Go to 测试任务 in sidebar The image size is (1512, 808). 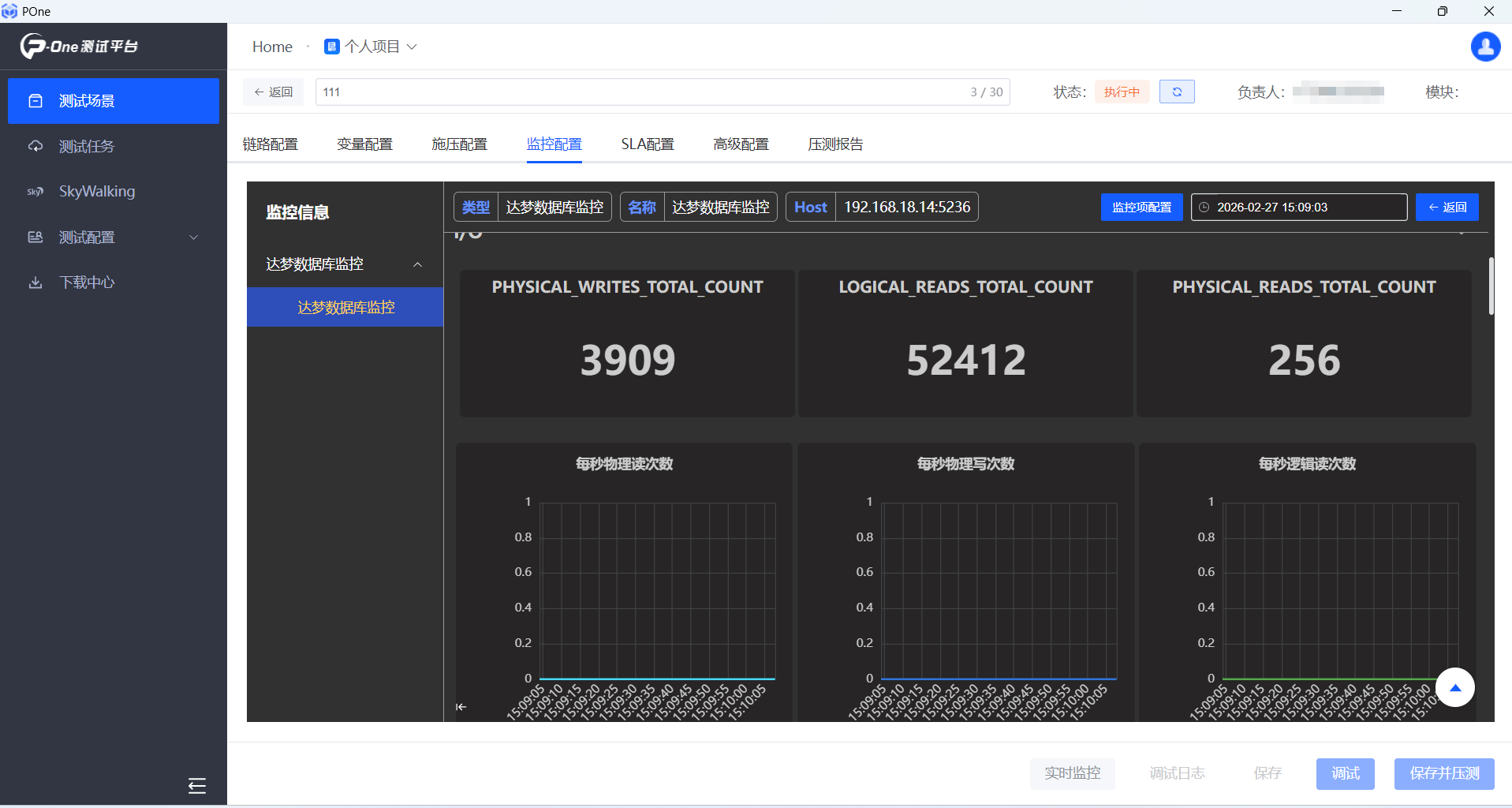tap(87, 147)
